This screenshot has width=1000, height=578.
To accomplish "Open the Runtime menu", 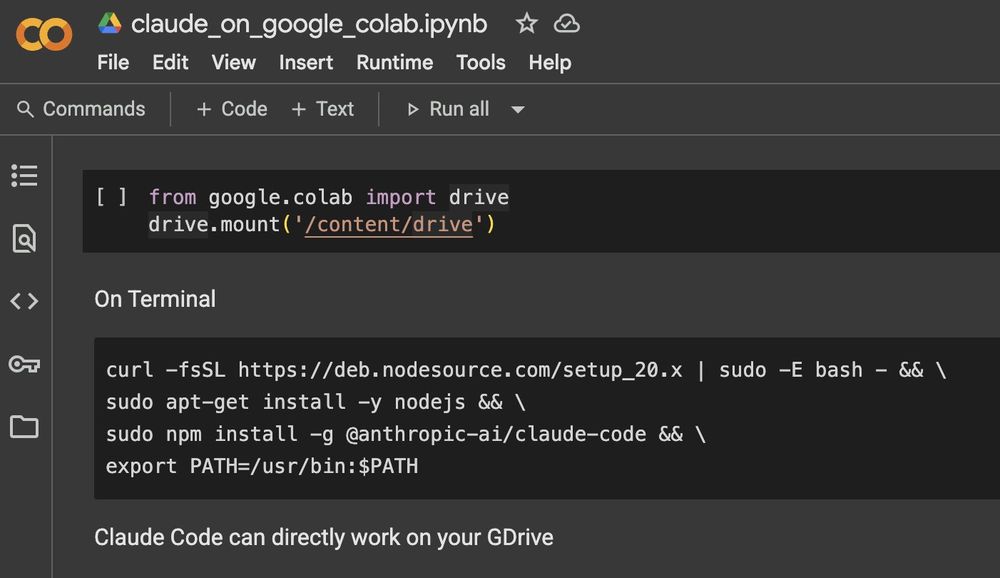I will [x=395, y=63].
